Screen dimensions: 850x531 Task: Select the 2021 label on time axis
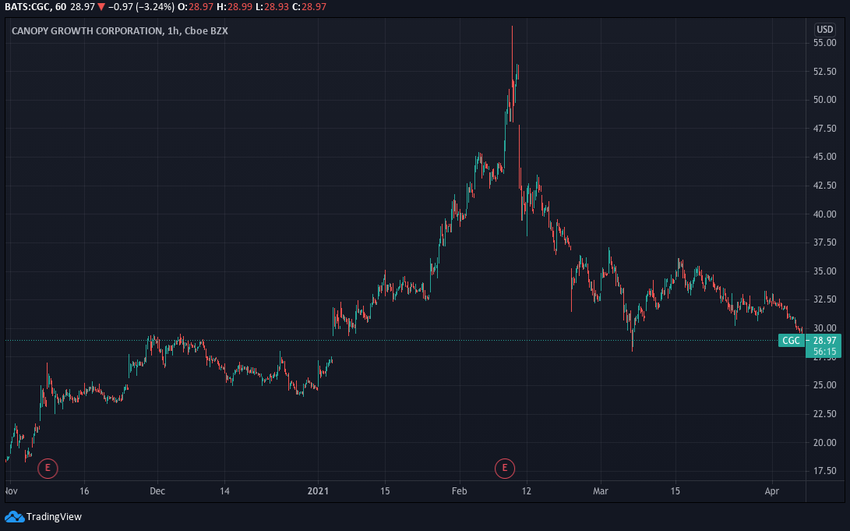click(x=318, y=491)
